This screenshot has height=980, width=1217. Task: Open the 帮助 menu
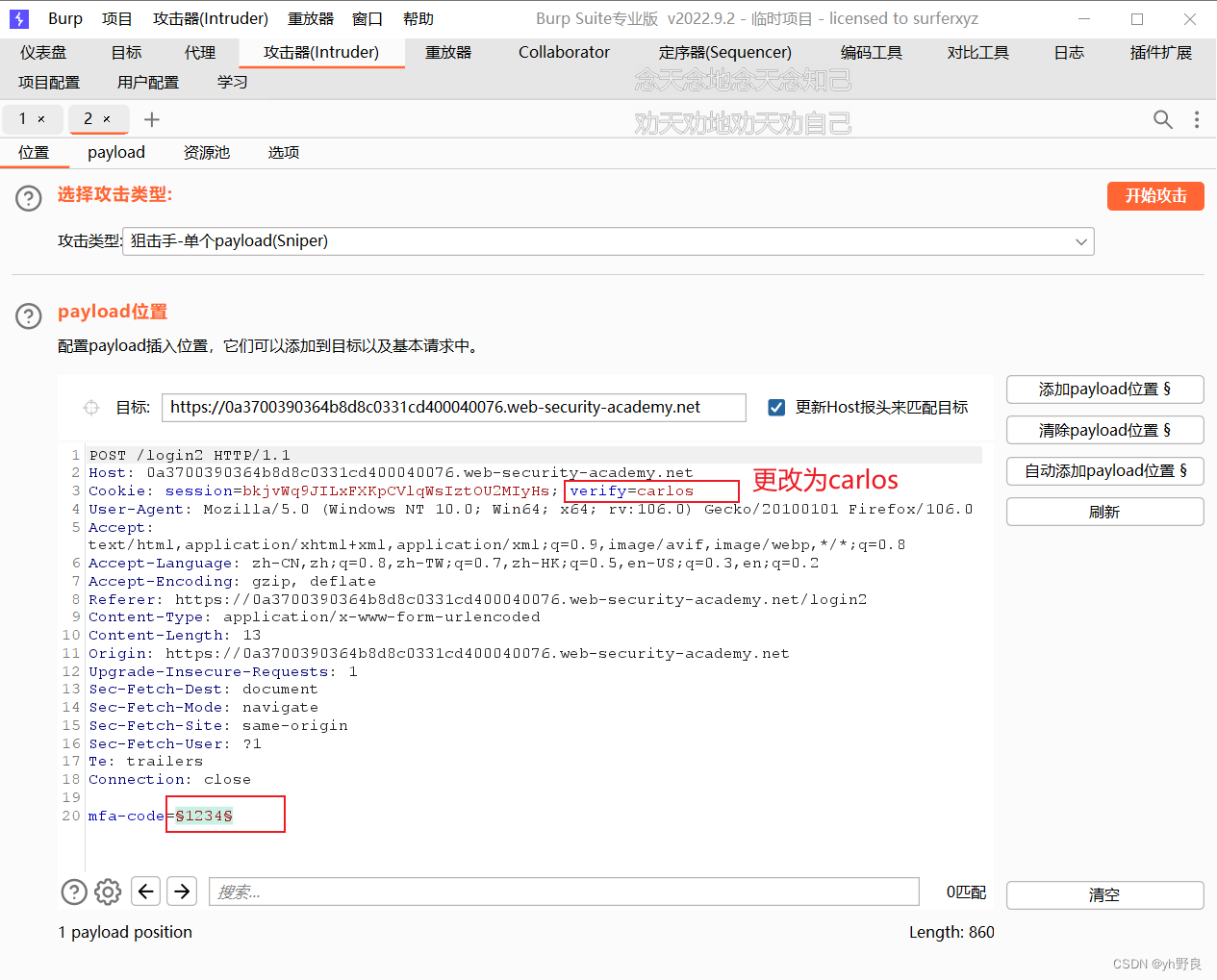418,18
